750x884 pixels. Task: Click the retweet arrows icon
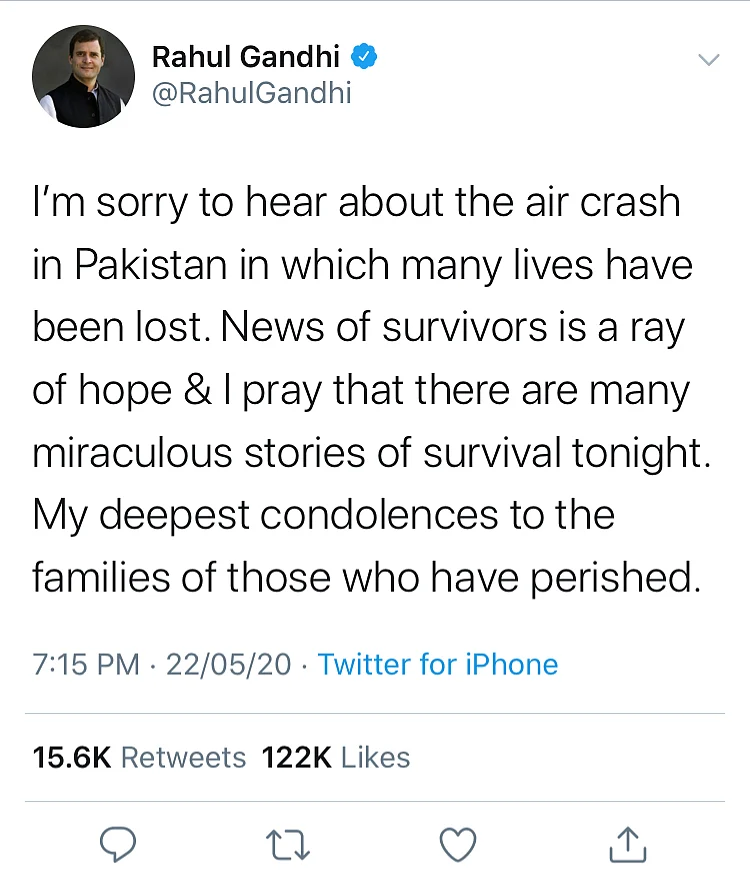point(288,845)
